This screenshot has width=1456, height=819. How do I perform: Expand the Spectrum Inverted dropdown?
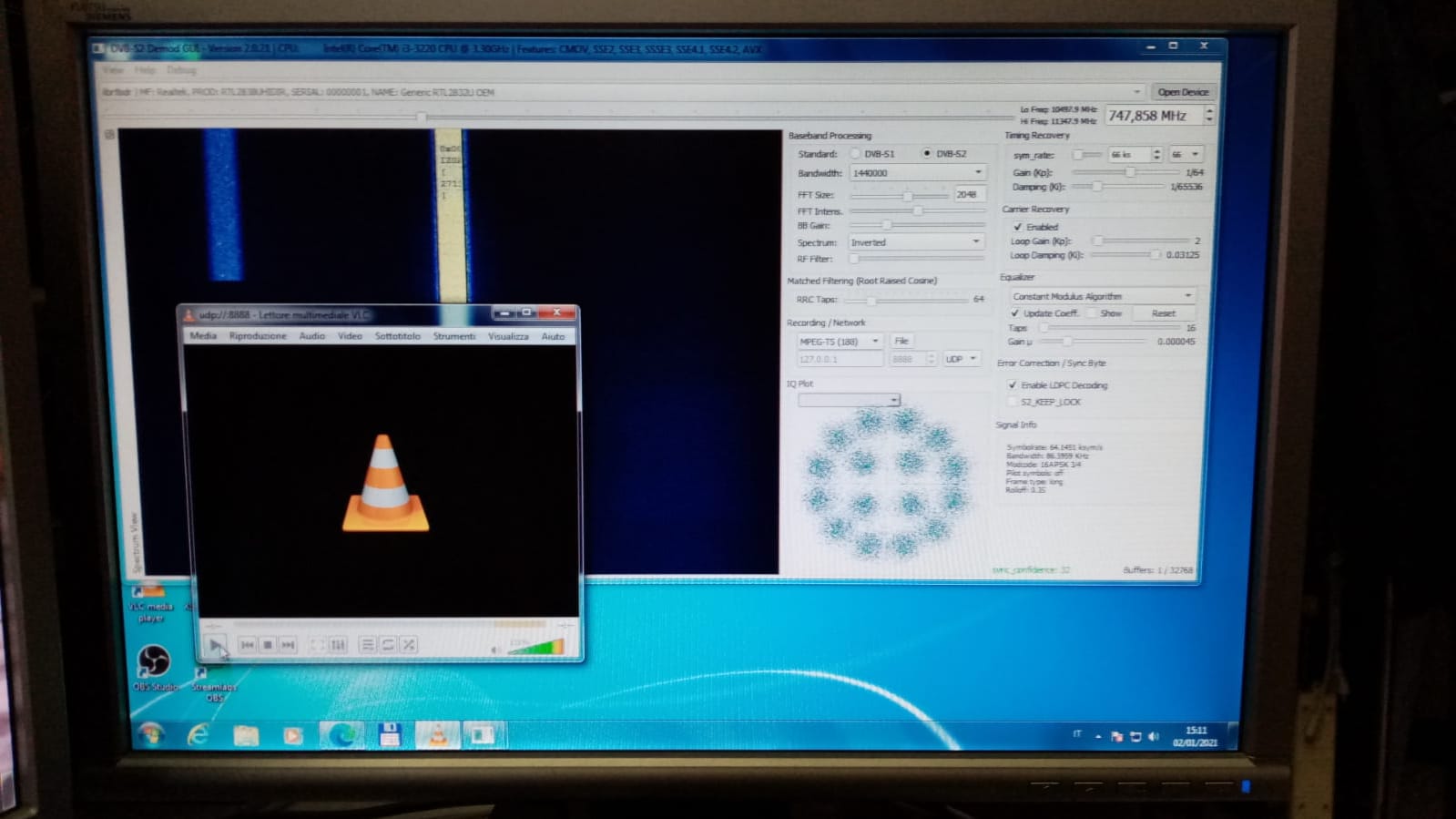pyautogui.click(x=915, y=242)
